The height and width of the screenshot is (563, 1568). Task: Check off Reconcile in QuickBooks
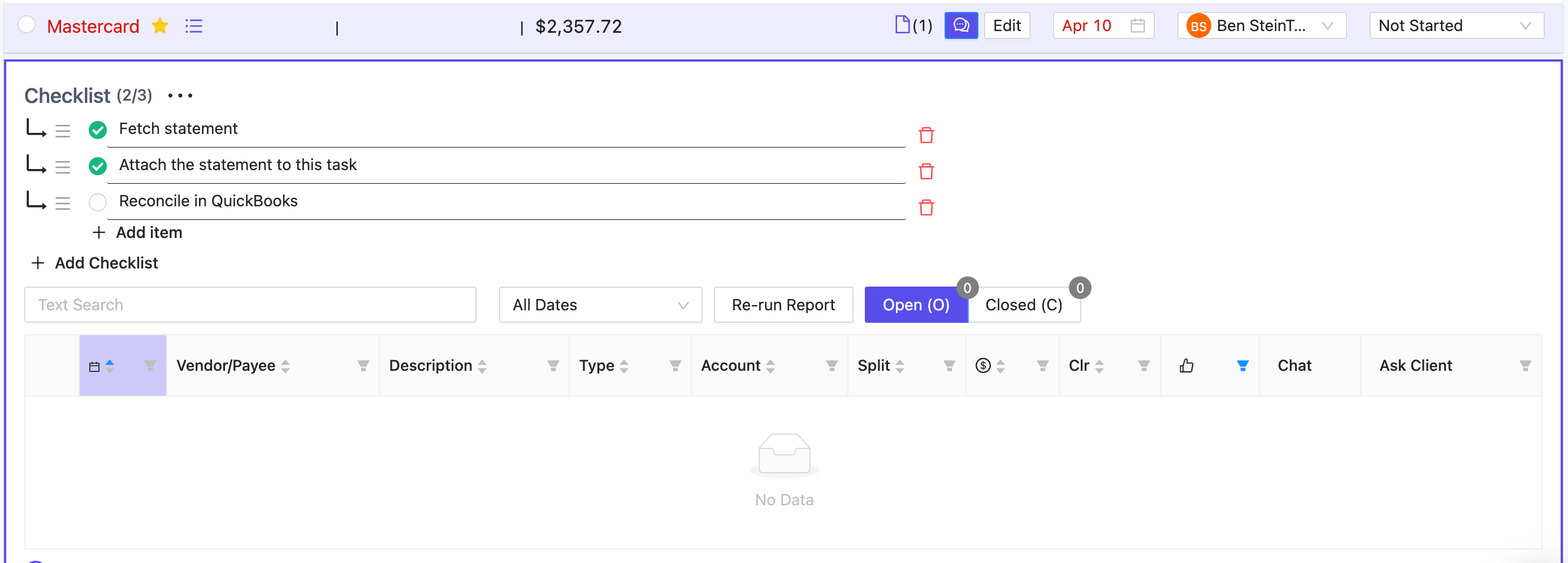97,202
